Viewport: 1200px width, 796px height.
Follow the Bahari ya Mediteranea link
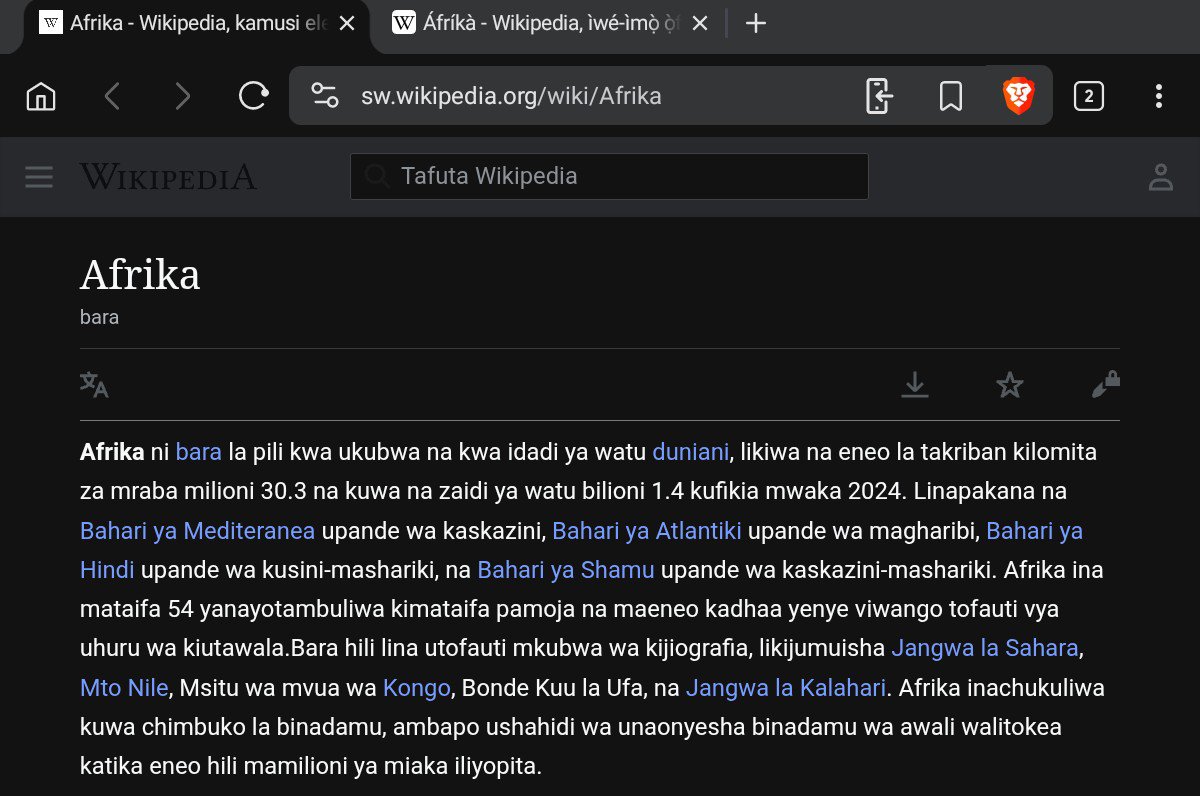(x=197, y=531)
